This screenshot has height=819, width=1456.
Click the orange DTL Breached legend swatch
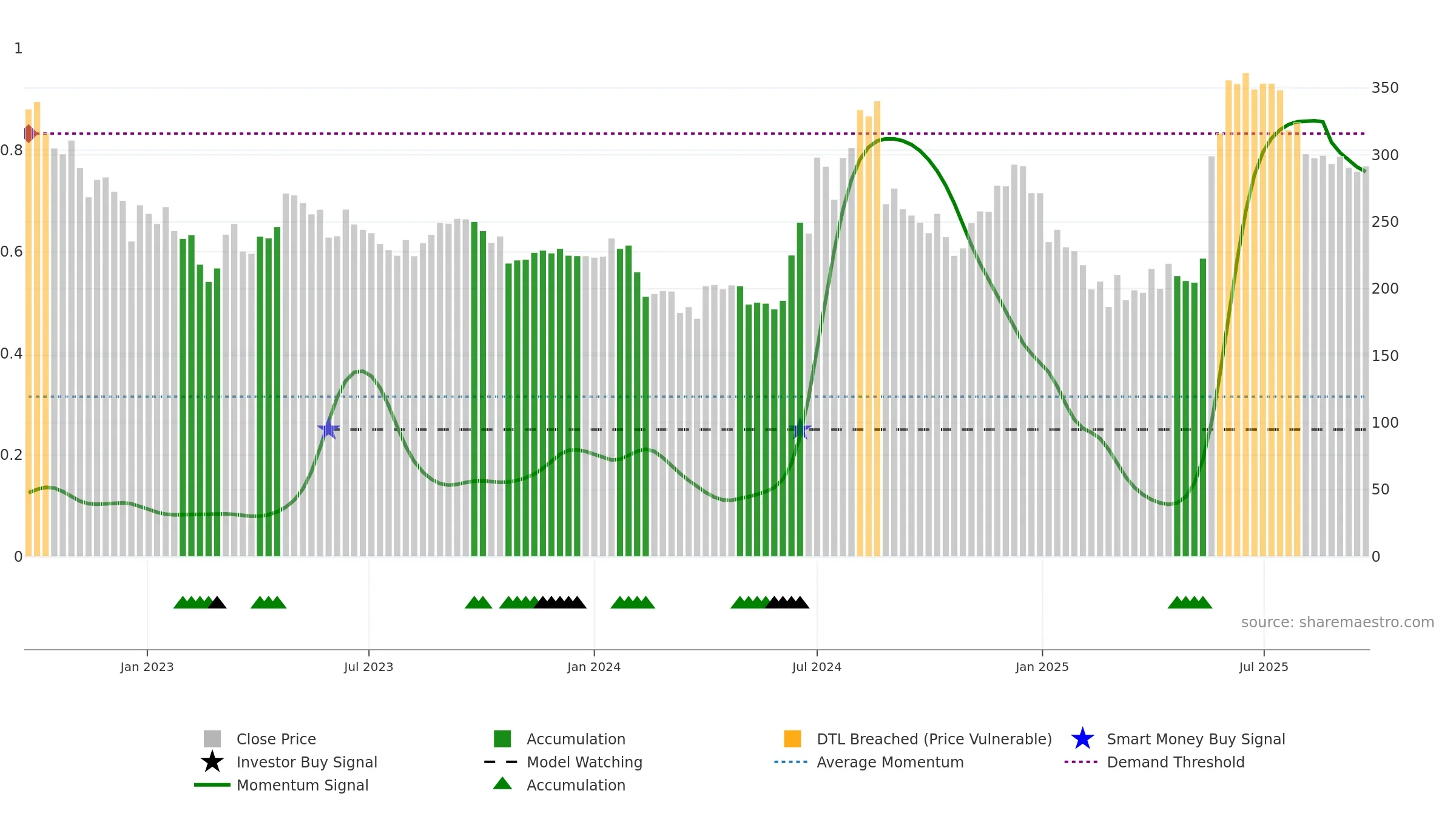(792, 739)
